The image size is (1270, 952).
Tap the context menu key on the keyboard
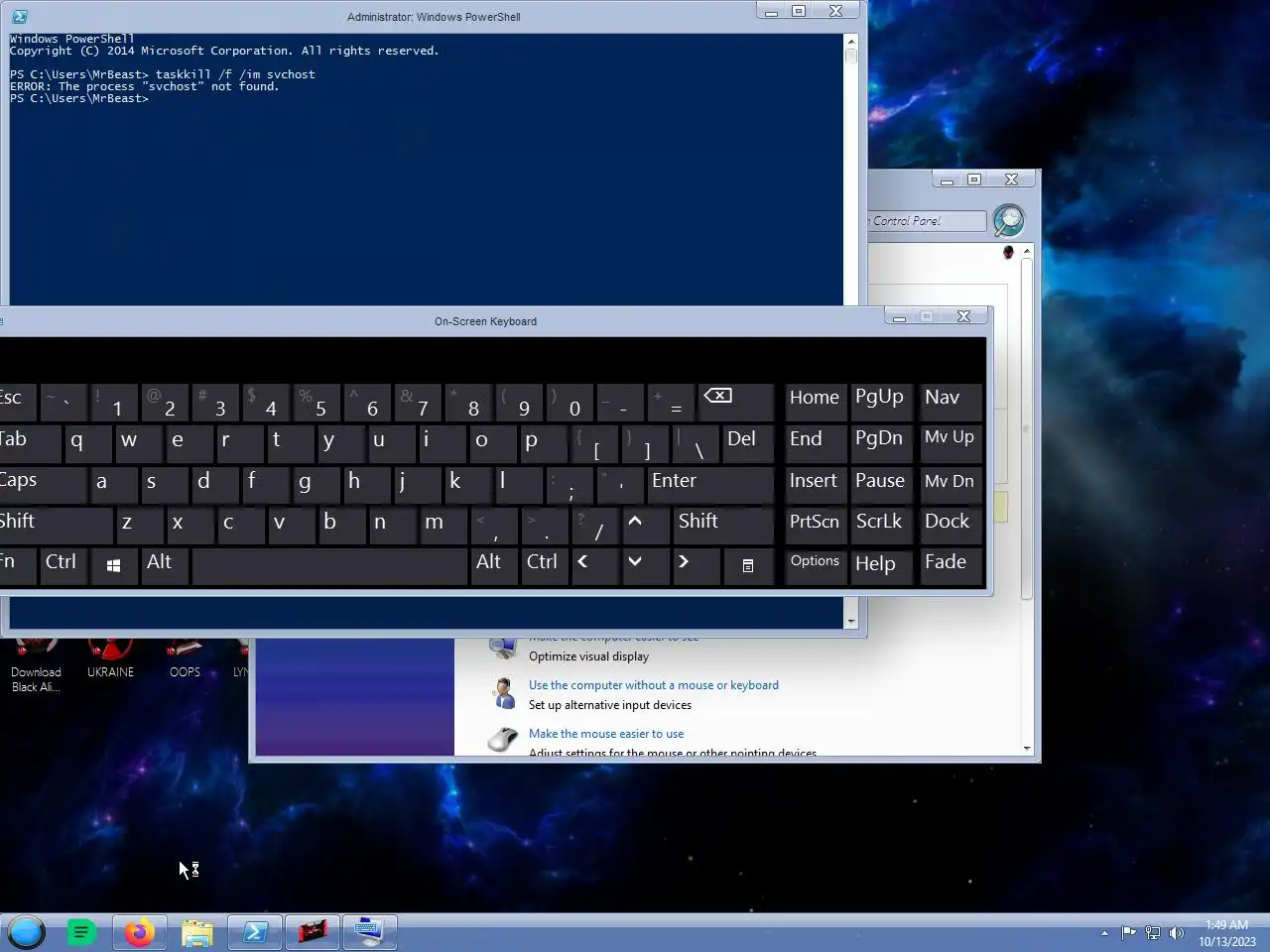click(748, 565)
